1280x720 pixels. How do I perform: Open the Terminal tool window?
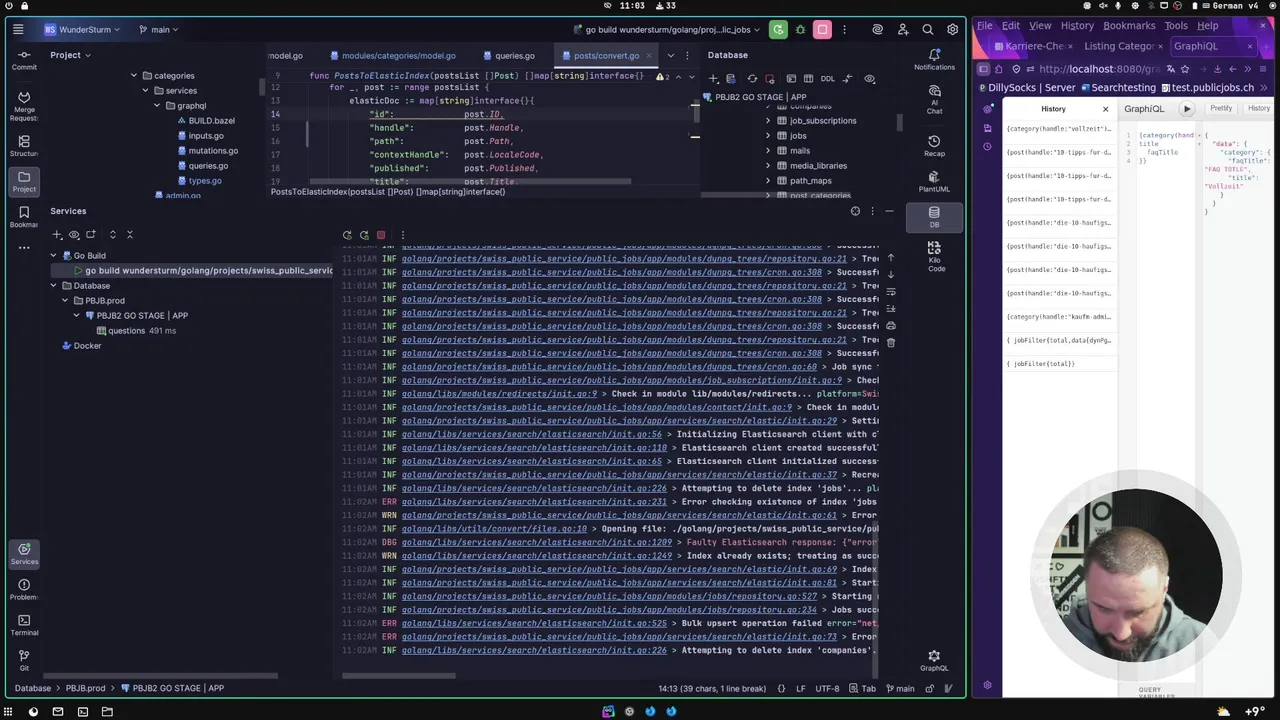[24, 625]
